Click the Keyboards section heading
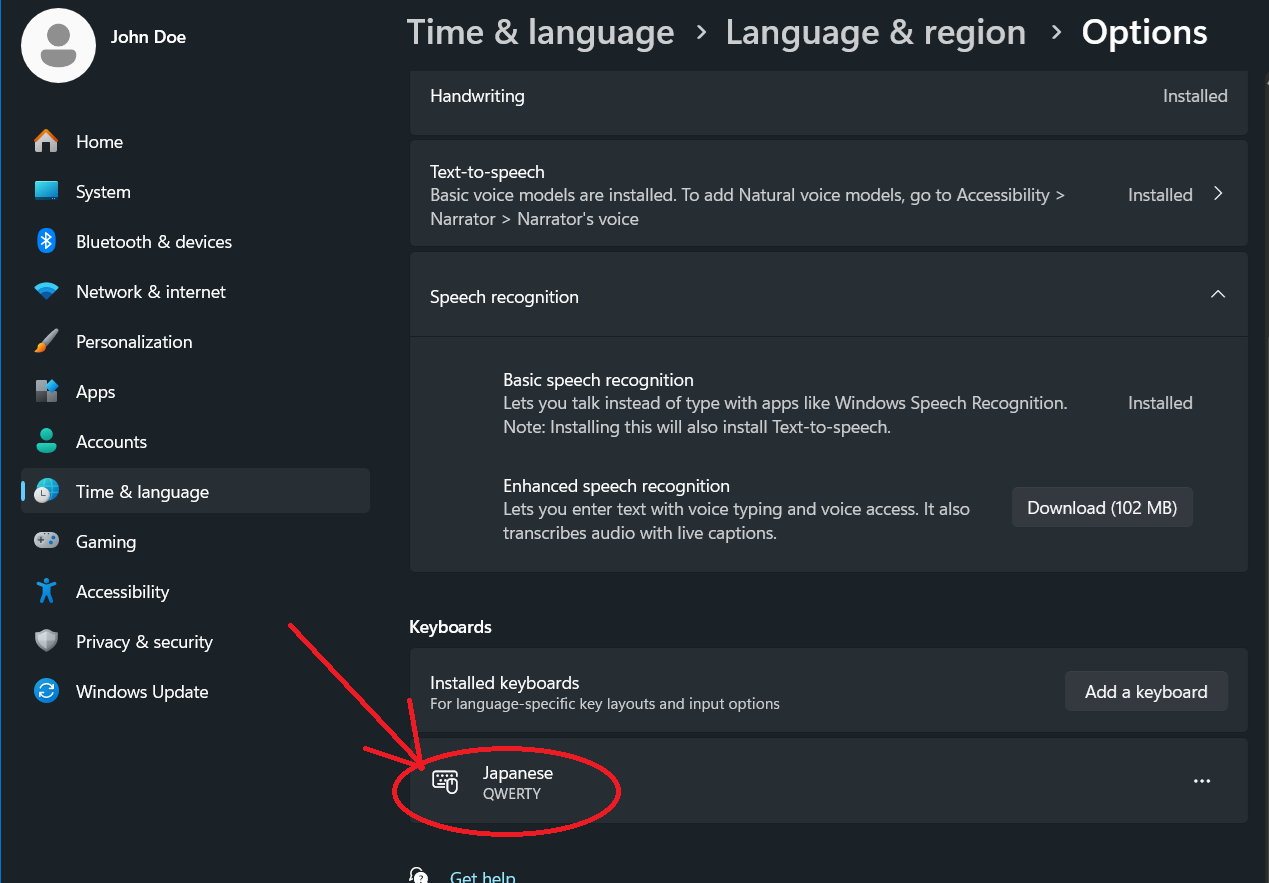The height and width of the screenshot is (883, 1269). [450, 627]
